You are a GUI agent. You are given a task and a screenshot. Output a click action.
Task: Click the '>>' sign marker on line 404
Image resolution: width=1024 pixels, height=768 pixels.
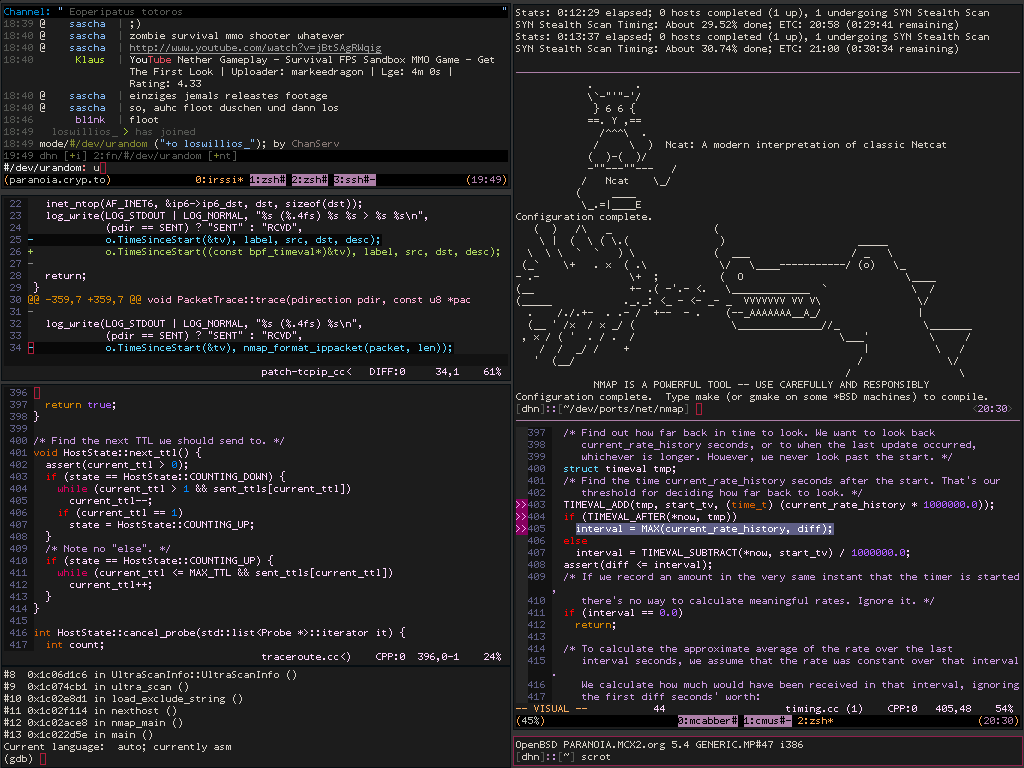[521, 517]
